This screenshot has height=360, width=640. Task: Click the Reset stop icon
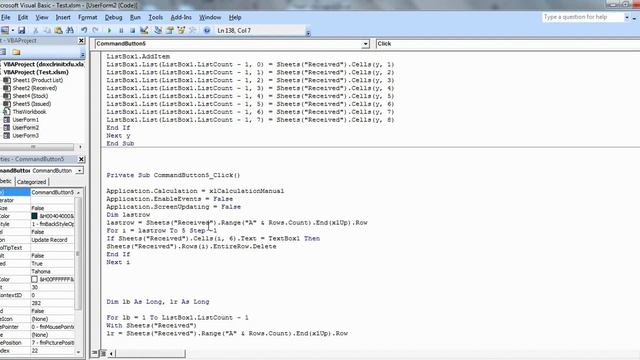tap(132, 30)
